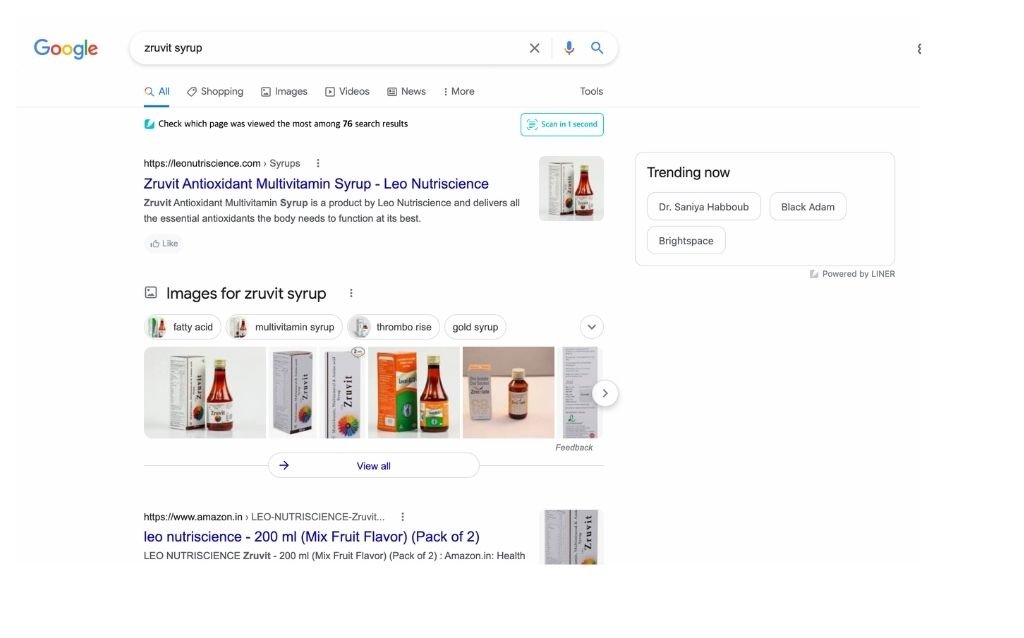Open three-dot options for Amazon result

403,517
